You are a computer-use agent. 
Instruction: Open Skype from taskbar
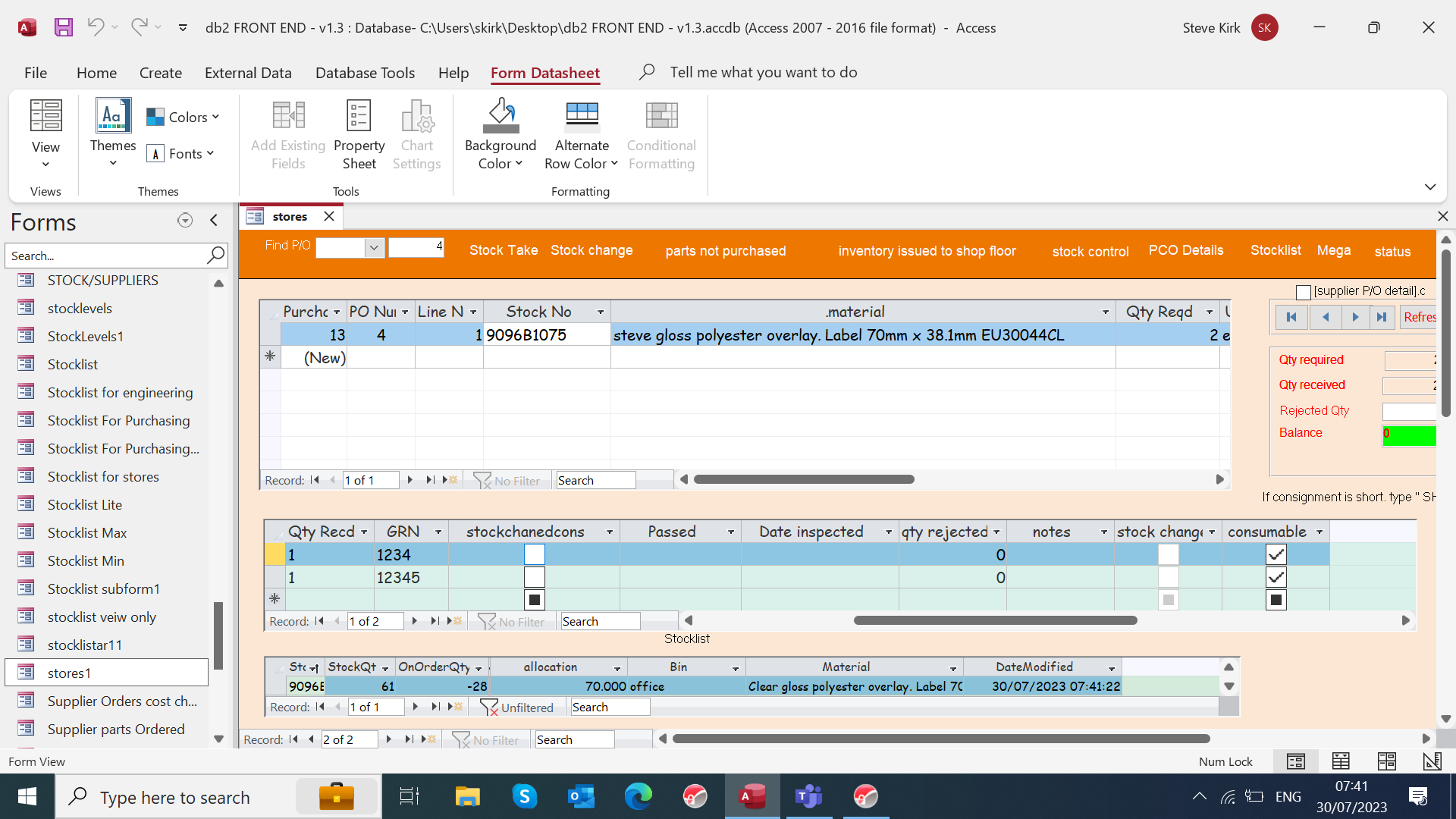point(525,796)
